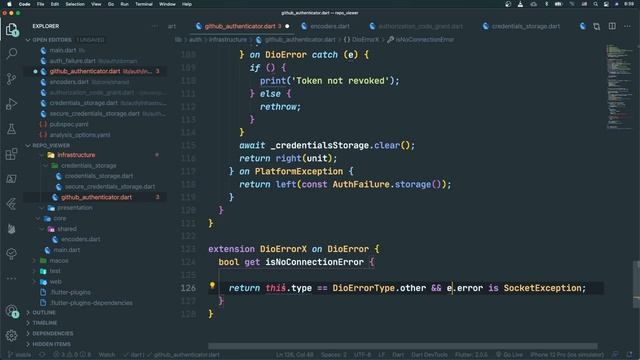Click isNoConnectionError in the breadcrumb
This screenshot has height=360, width=640.
(x=424, y=40)
